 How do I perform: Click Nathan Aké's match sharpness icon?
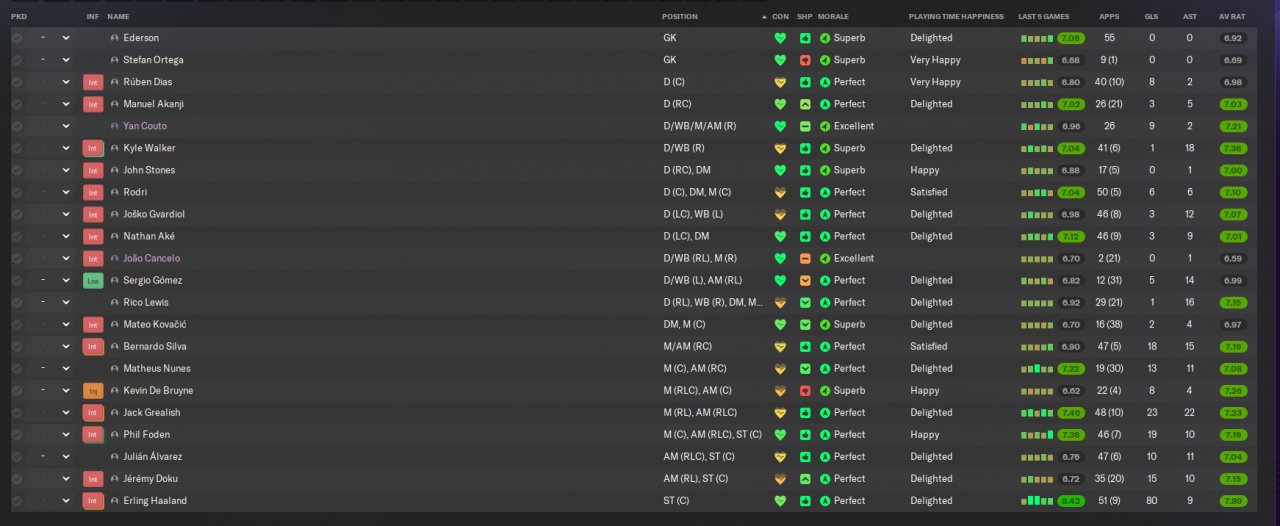click(x=805, y=236)
